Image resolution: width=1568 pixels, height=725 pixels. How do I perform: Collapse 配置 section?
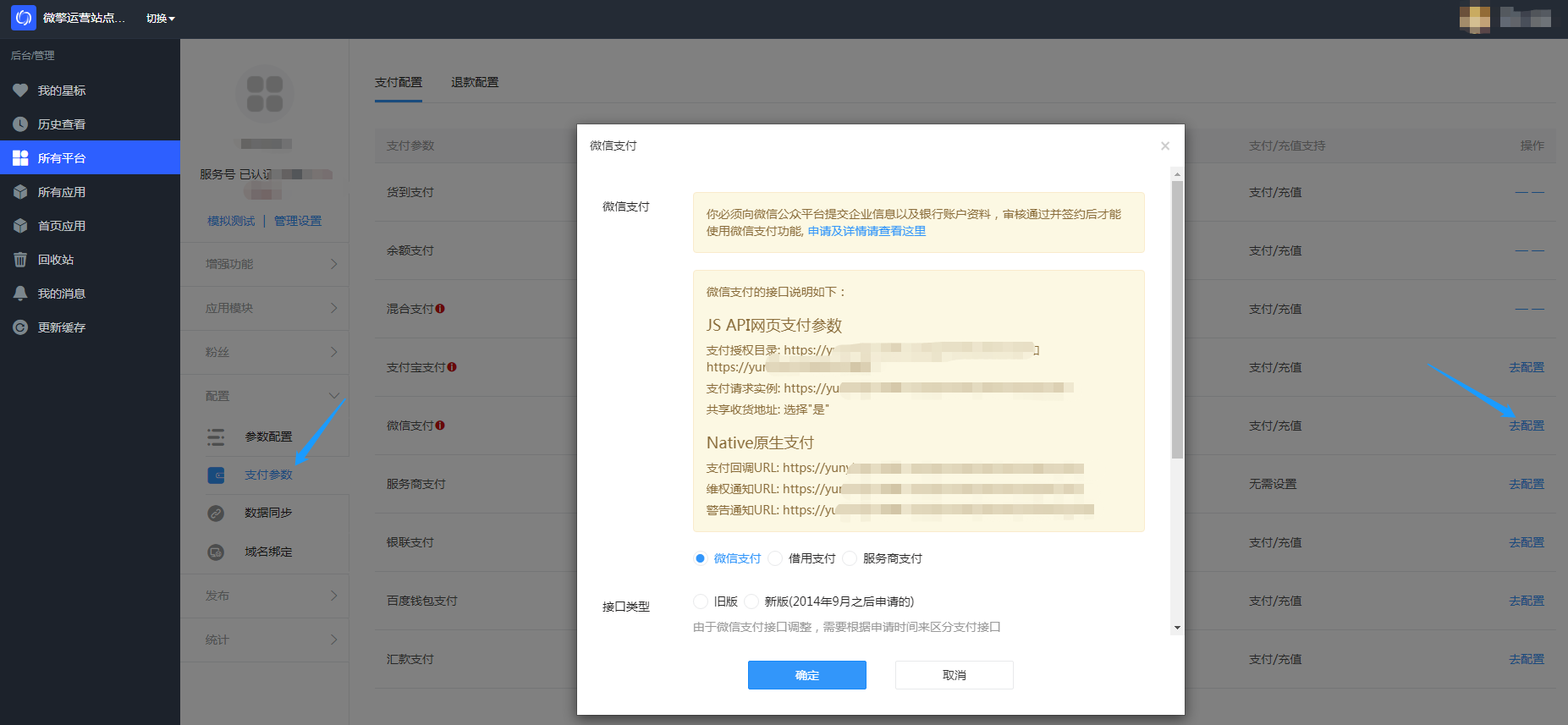[x=265, y=396]
